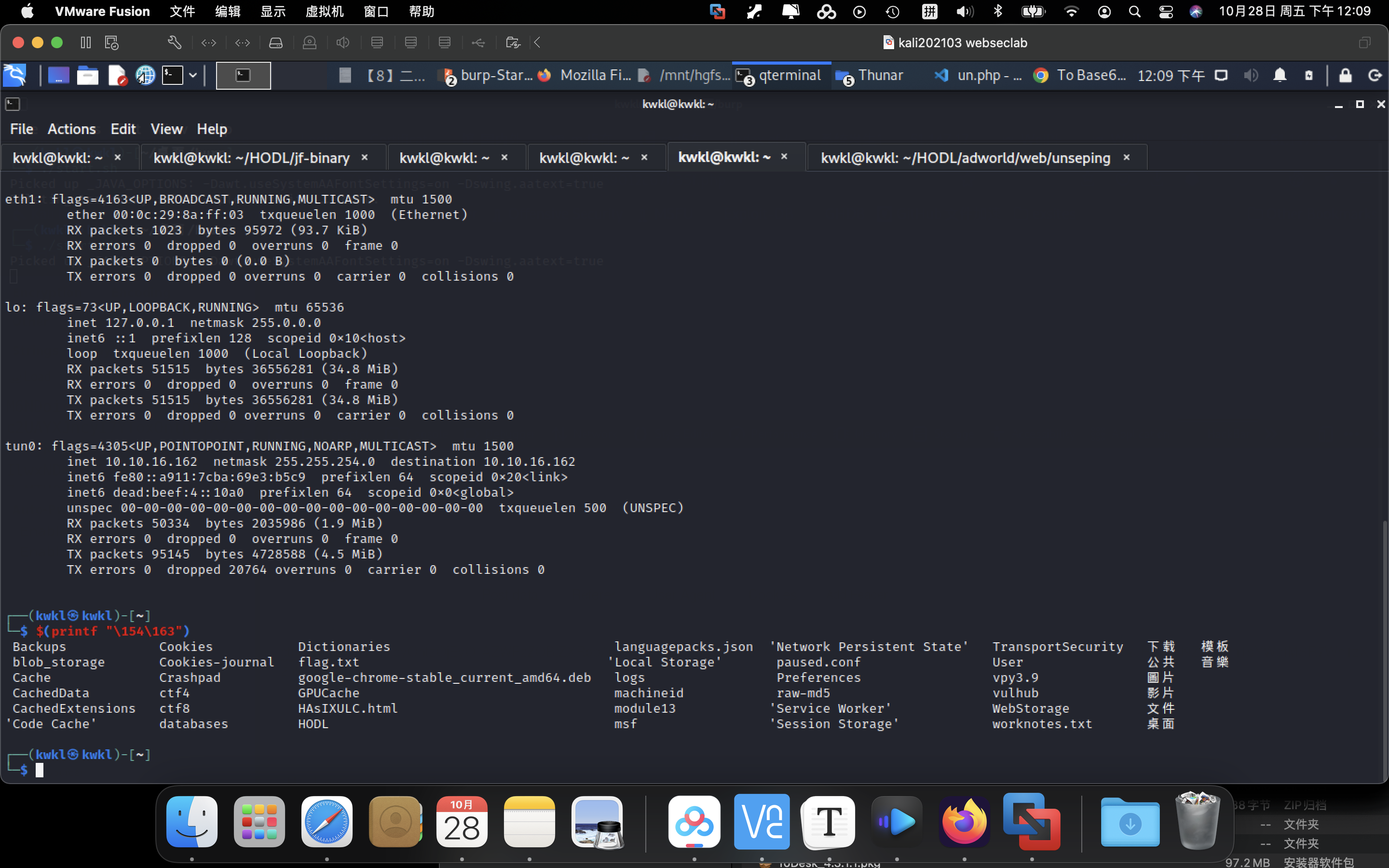Expand terminal launcher dropdown arrow
The image size is (1389, 868).
(x=193, y=75)
